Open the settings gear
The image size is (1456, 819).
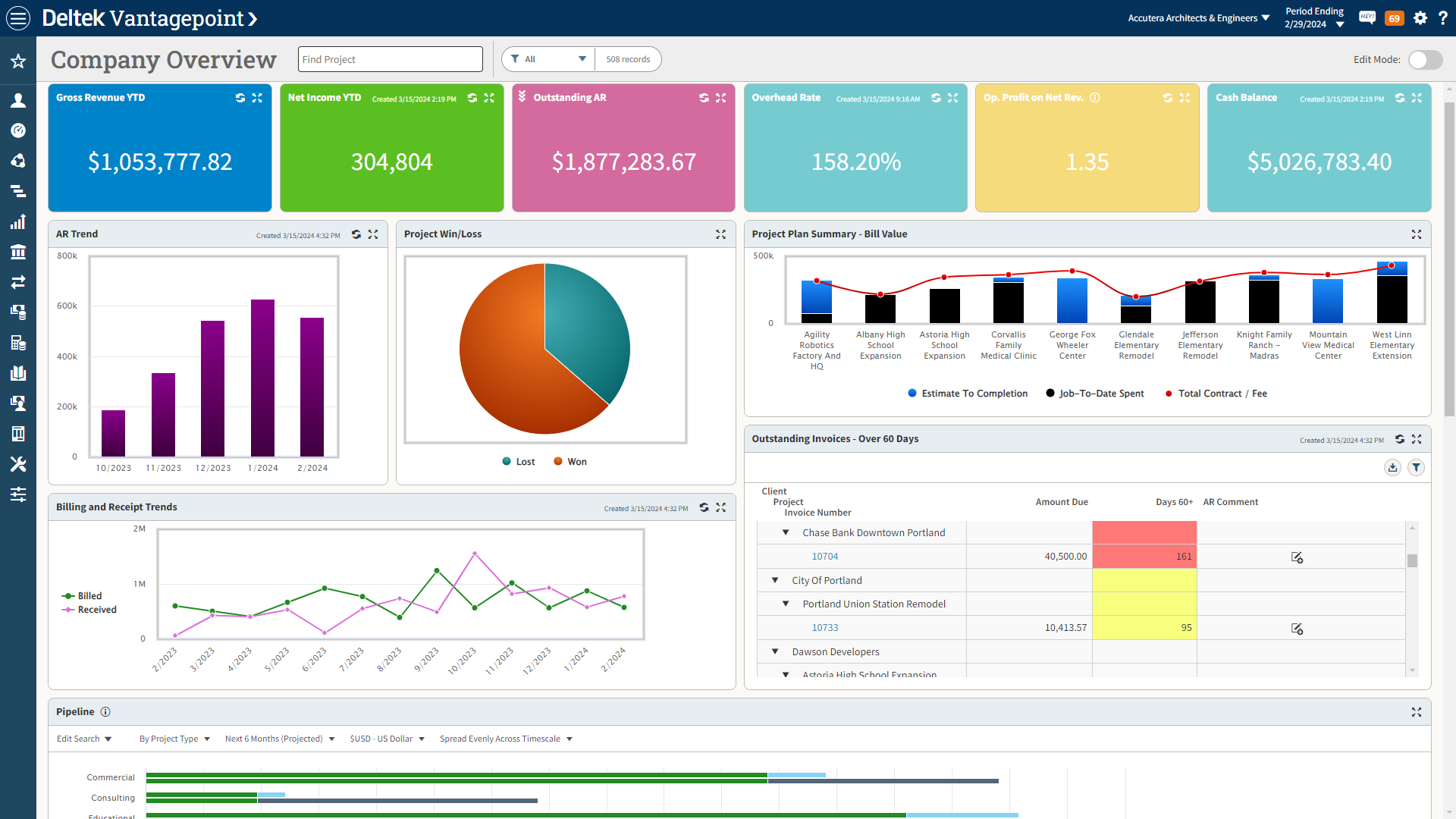[1420, 18]
